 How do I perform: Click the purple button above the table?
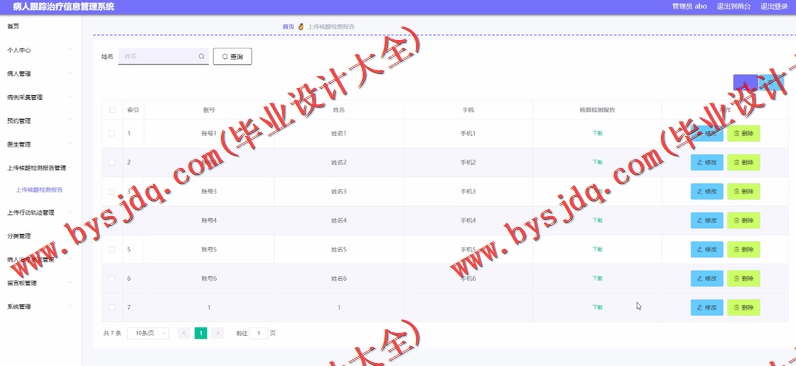coord(745,83)
